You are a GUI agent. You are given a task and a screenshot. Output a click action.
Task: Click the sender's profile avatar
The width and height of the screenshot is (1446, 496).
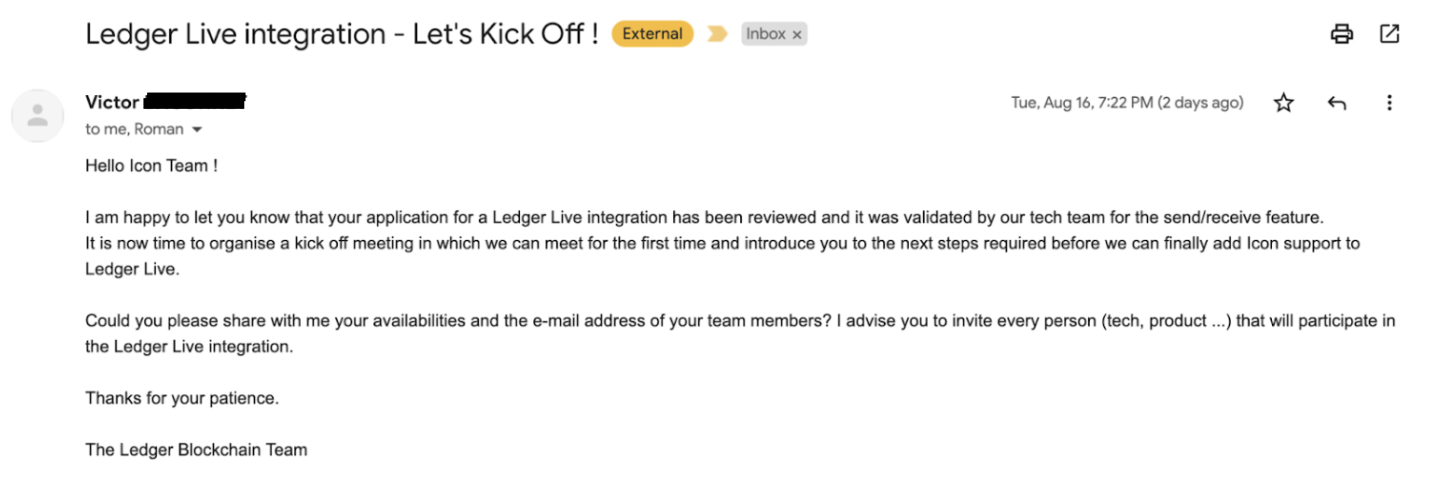pyautogui.click(x=37, y=115)
